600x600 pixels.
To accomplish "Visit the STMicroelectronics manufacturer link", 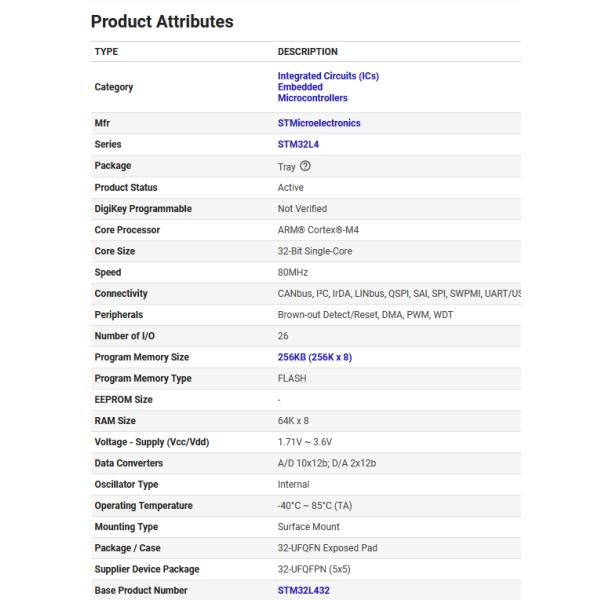I will pos(319,123).
